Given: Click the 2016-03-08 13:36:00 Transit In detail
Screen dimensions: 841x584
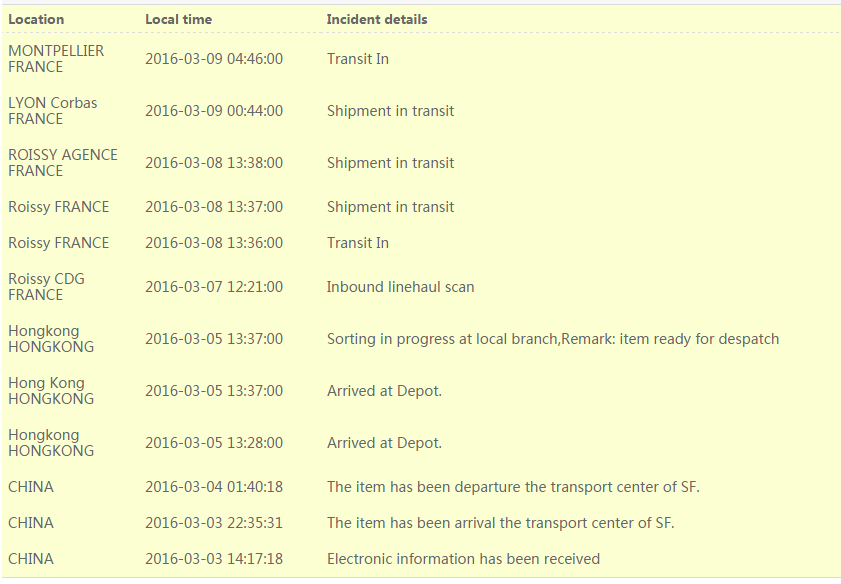Looking at the screenshot, I should [358, 243].
